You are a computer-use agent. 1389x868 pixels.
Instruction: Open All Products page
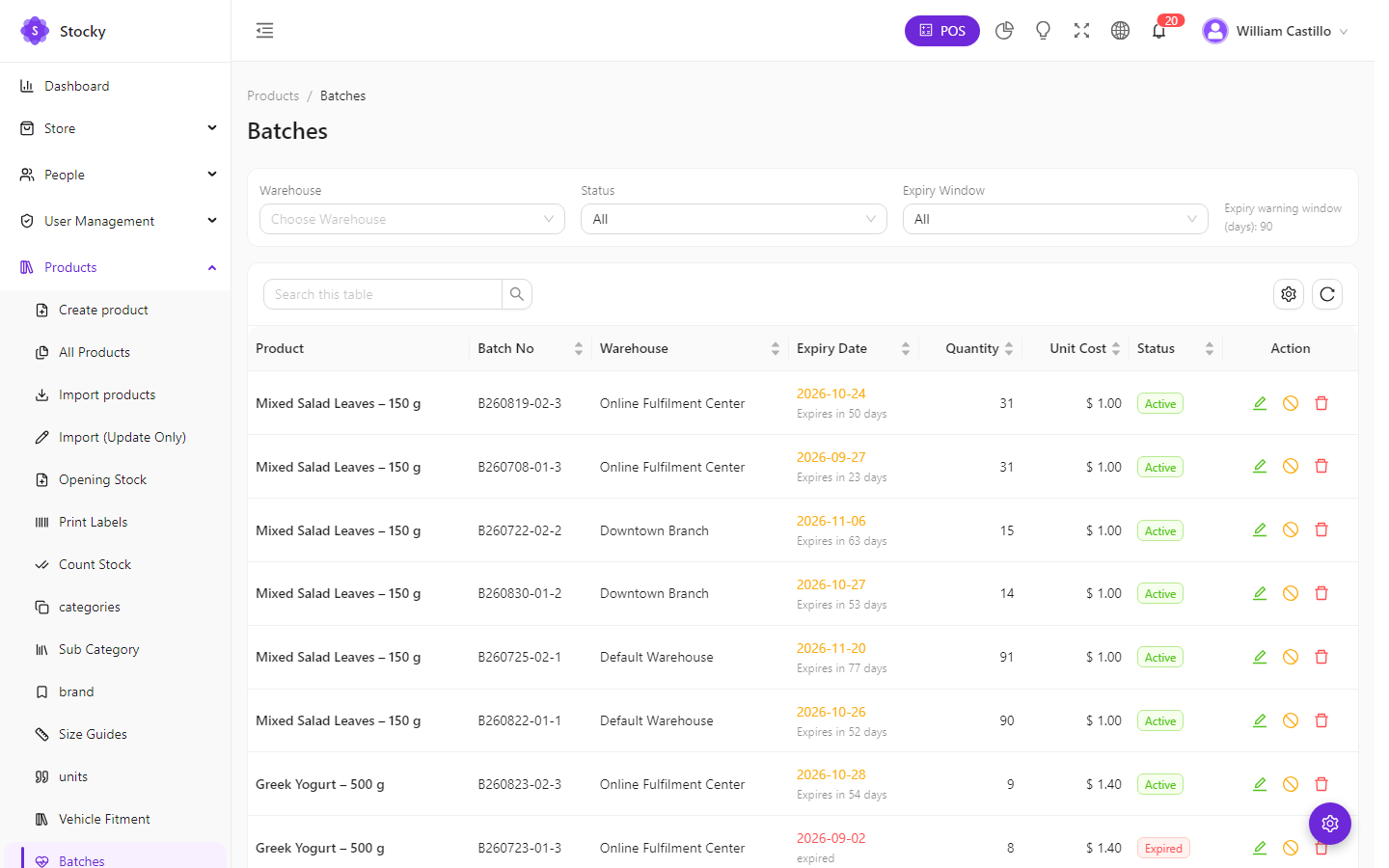(x=95, y=352)
